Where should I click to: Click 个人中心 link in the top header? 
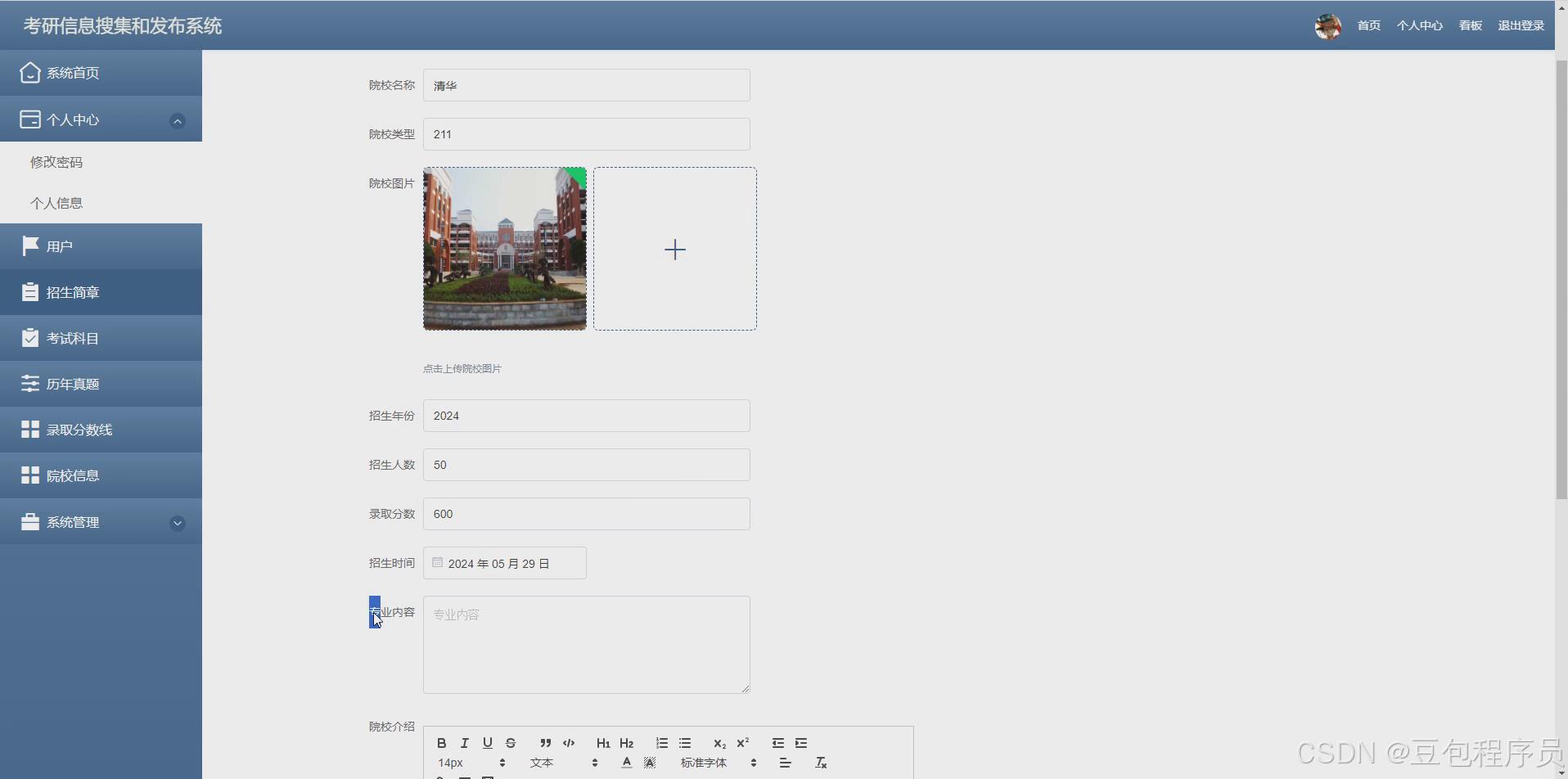[1420, 25]
